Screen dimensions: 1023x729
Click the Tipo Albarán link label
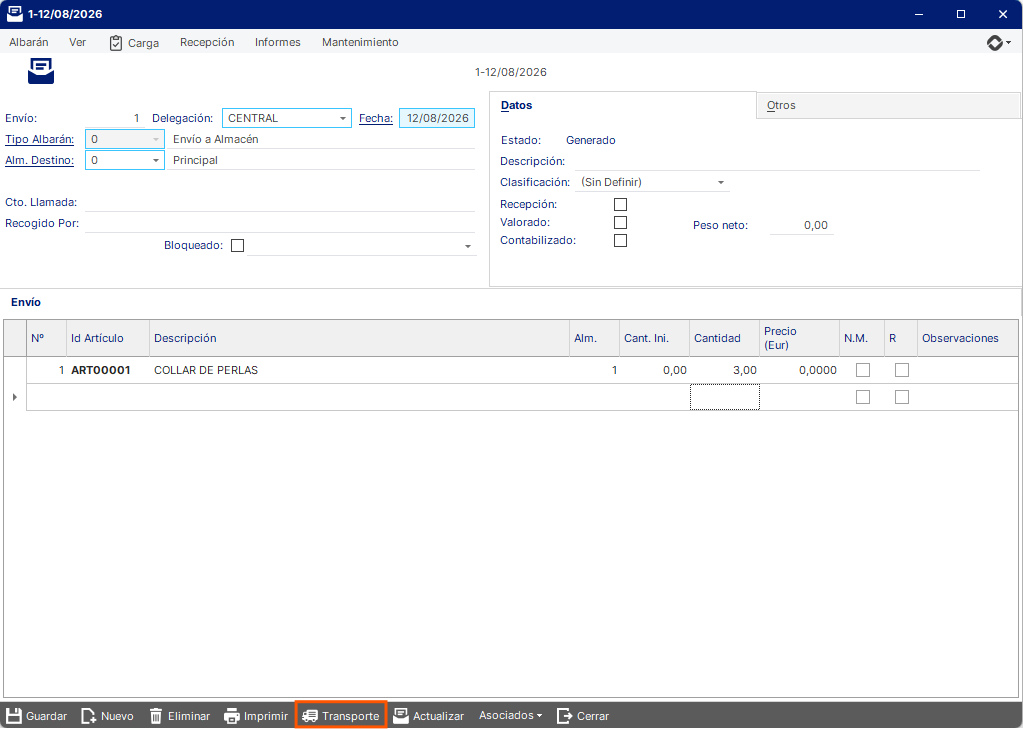pyautogui.click(x=40, y=139)
